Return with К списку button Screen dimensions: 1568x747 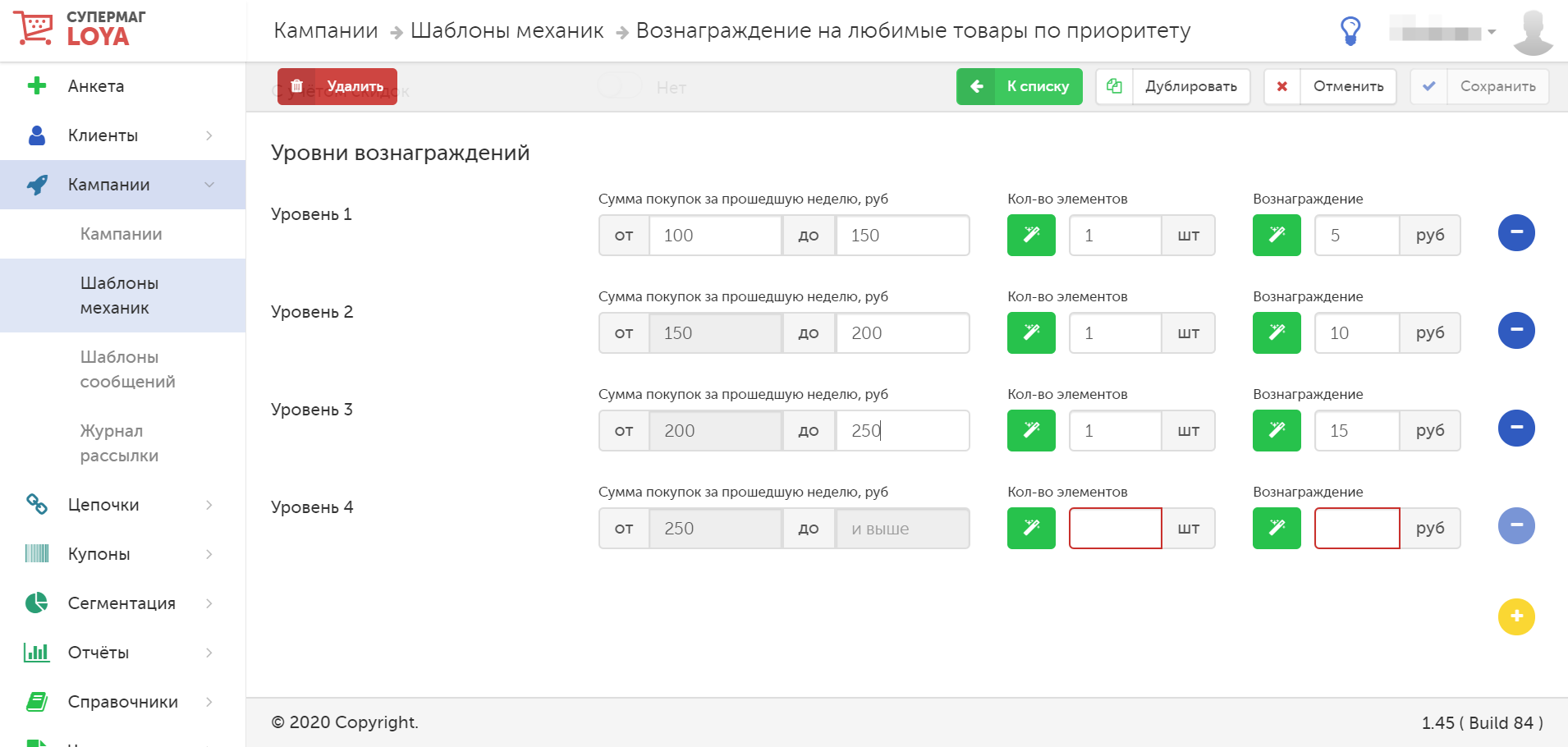(x=1019, y=86)
